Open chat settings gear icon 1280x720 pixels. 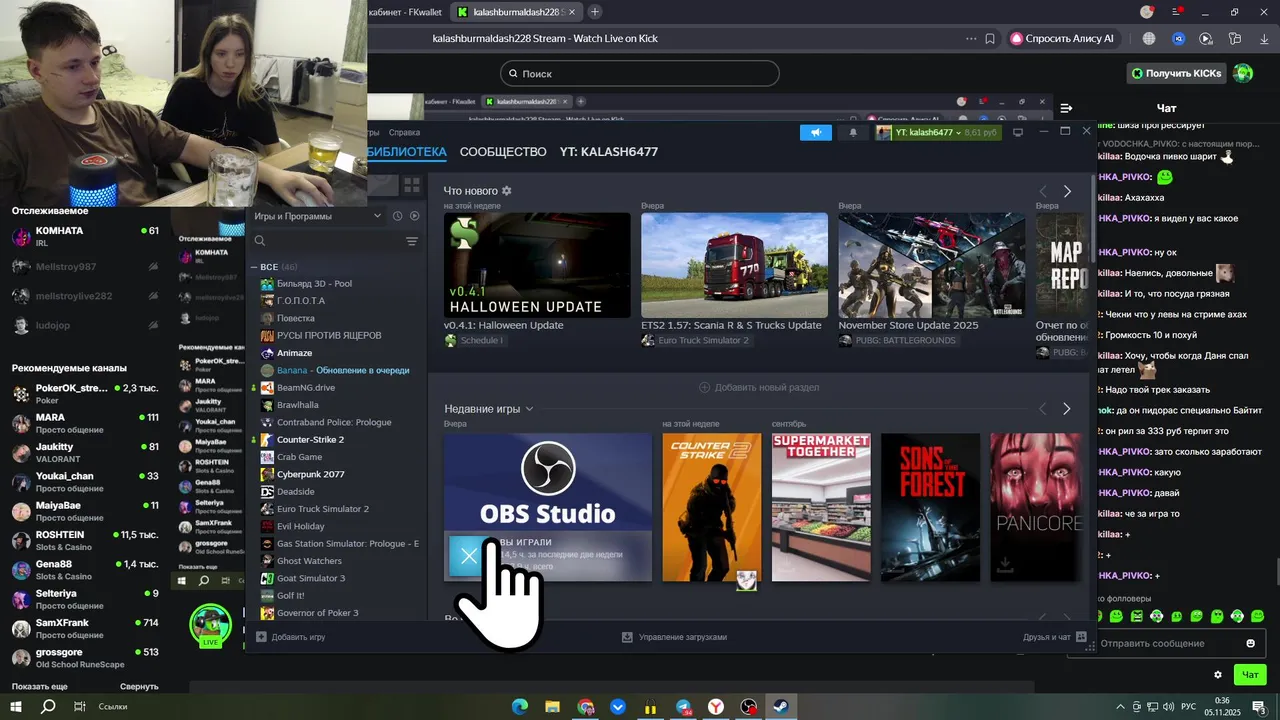click(1218, 675)
